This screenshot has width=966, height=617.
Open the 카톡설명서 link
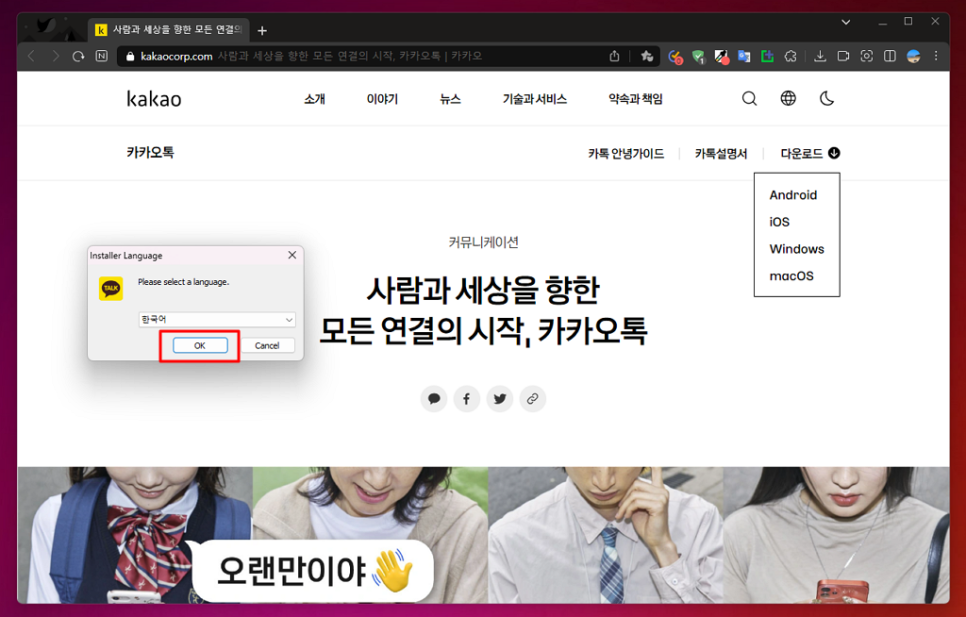click(x=721, y=153)
